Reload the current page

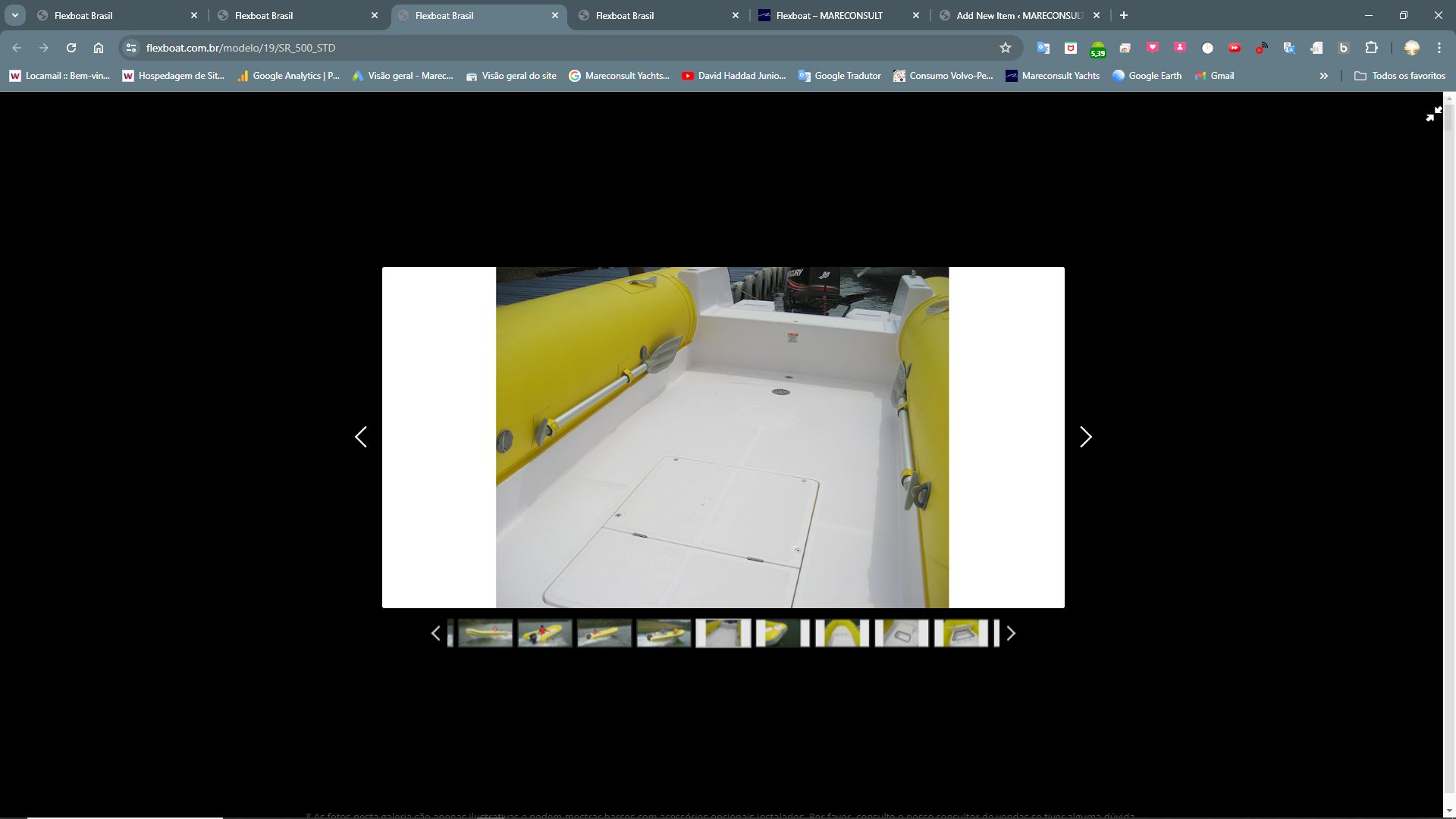(x=71, y=48)
